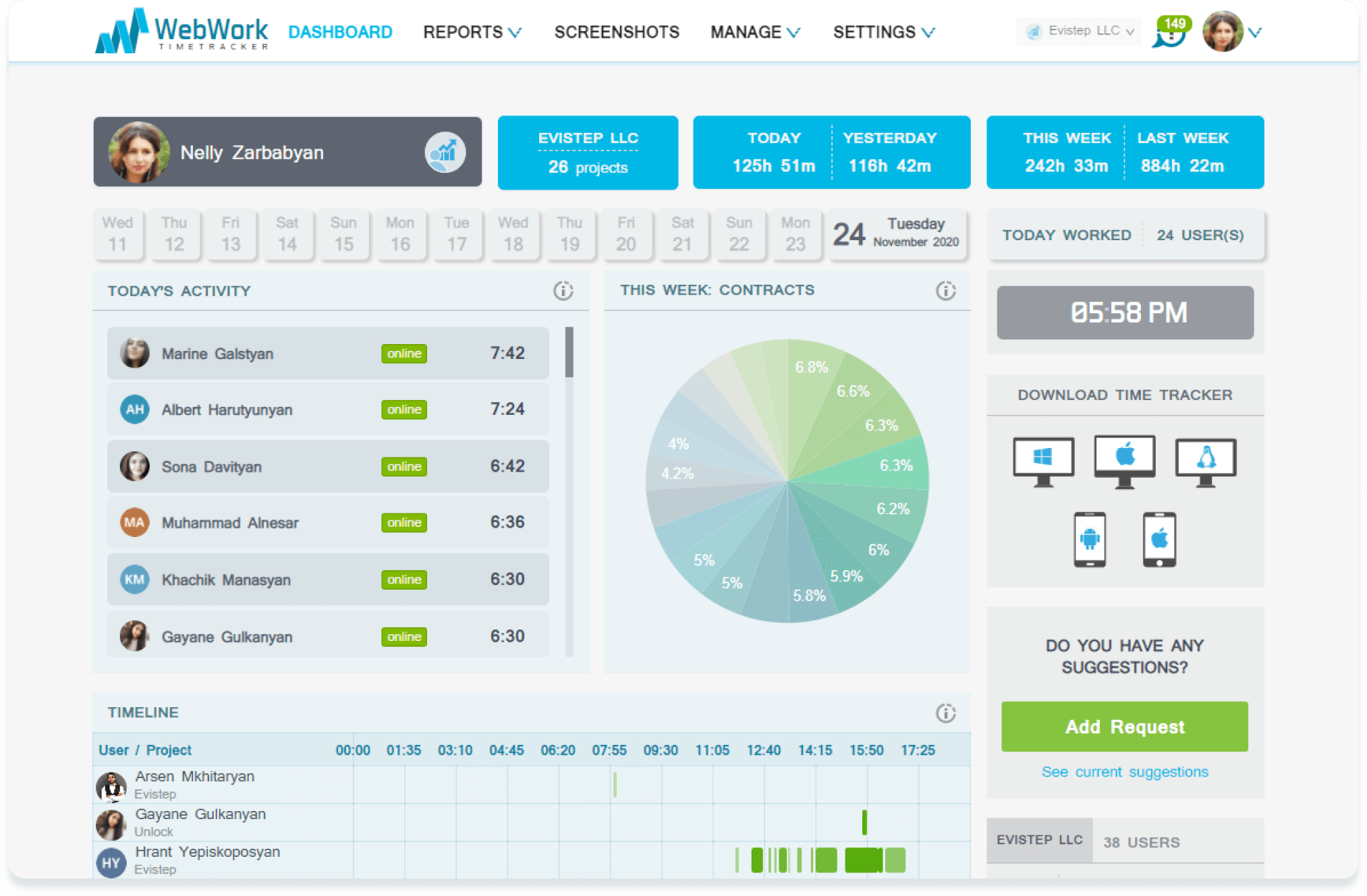This screenshot has height=896, width=1367.
Task: Click Arsen Mkhitaryan's avatar in timeline
Action: pos(111,787)
